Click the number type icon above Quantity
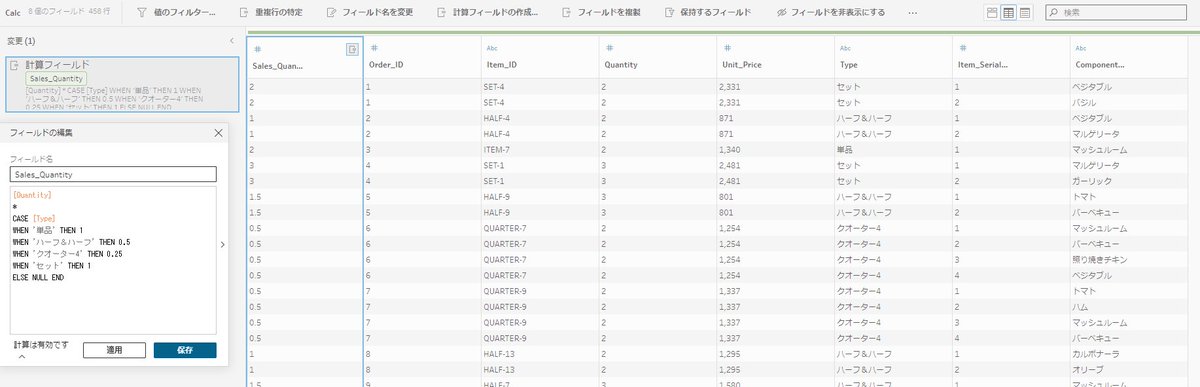 (609, 48)
